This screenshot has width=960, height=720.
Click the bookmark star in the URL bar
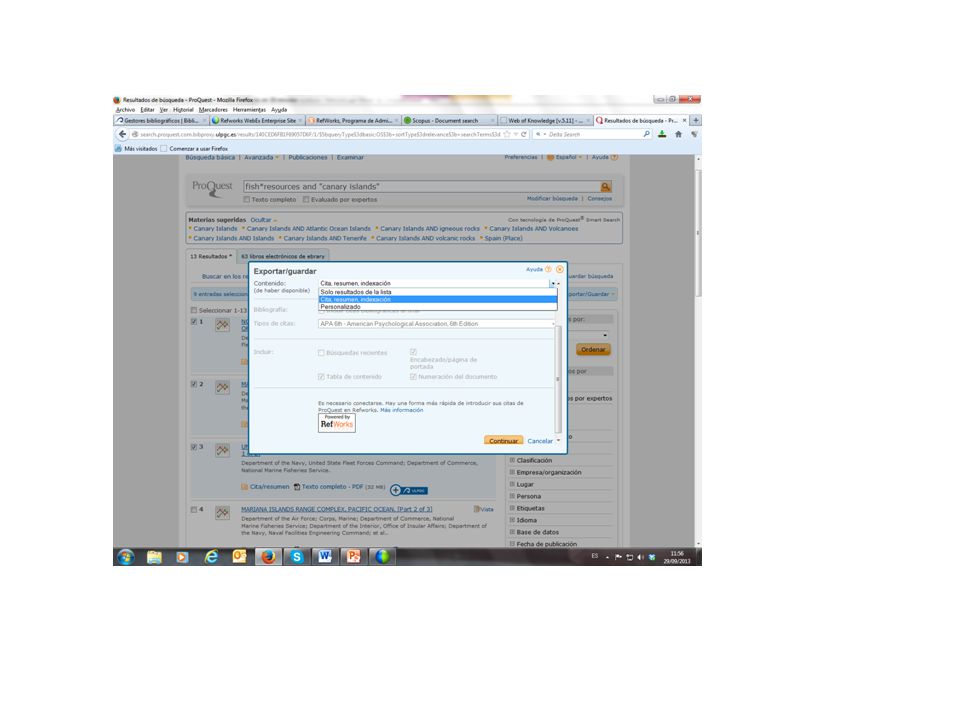506,134
